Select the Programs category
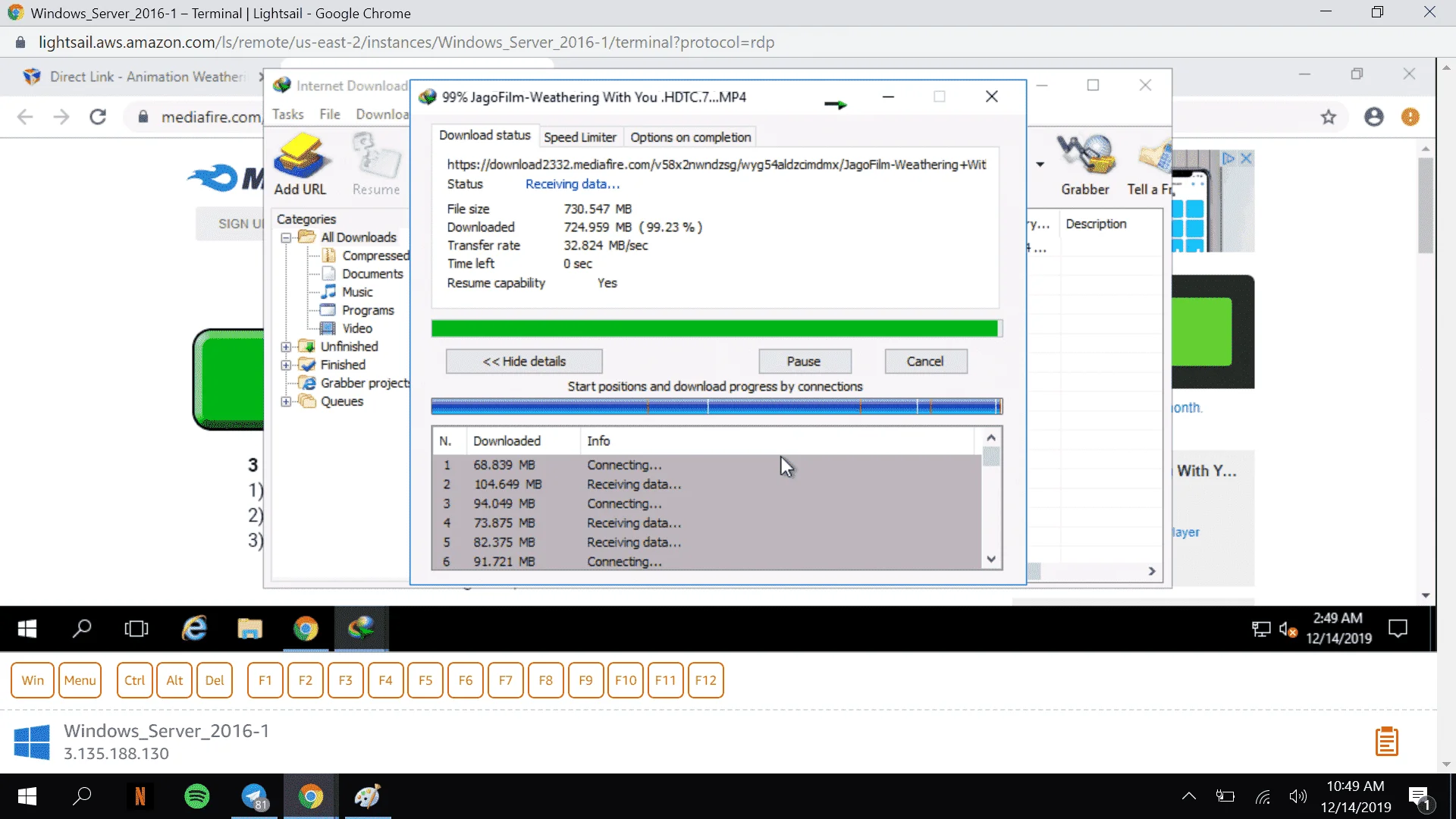This screenshot has height=819, width=1456. [x=368, y=311]
